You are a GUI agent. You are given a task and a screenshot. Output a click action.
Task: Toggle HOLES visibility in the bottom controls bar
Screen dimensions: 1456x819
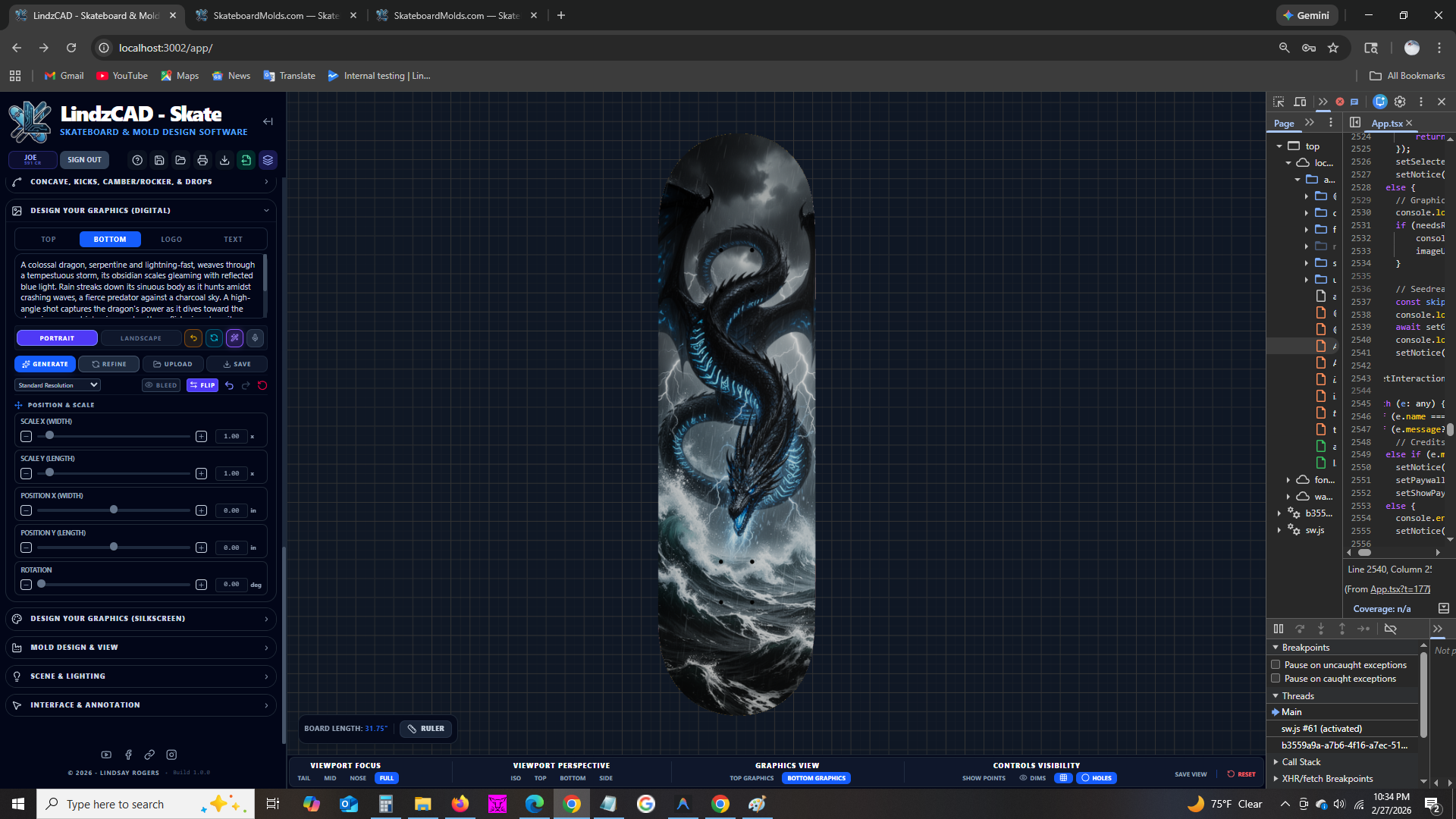[1096, 778]
